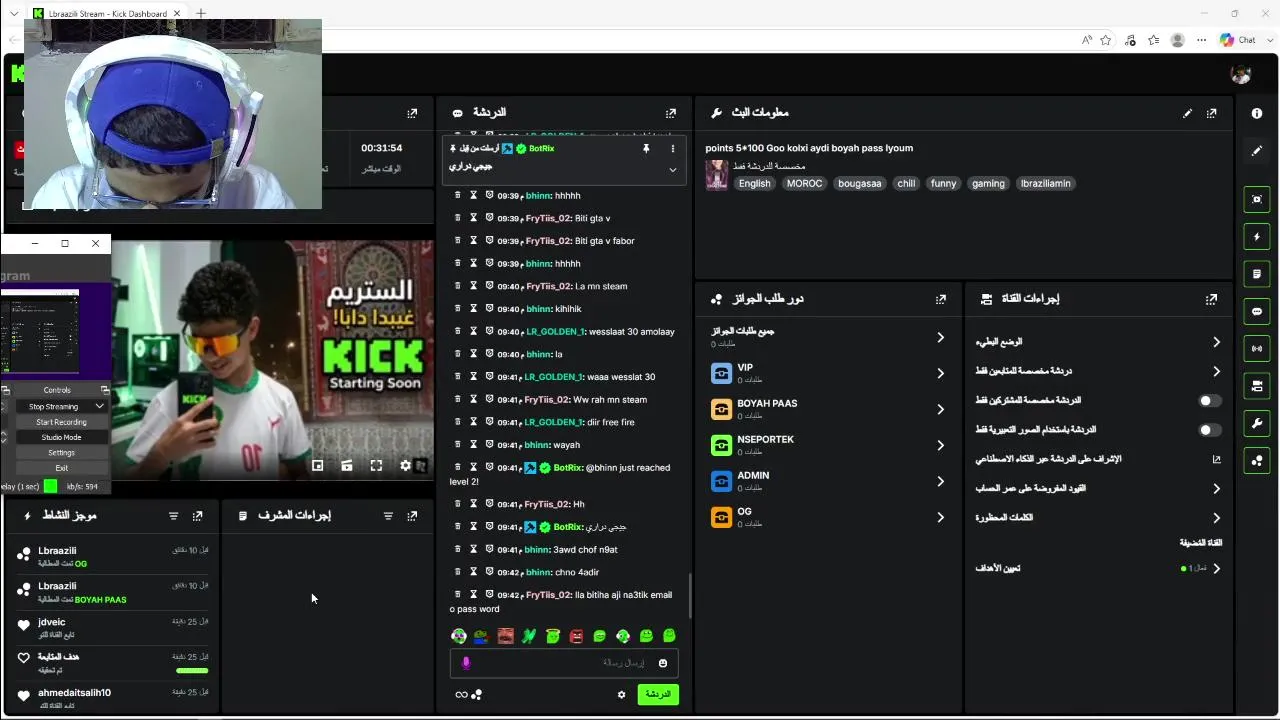Open Stop Streaming dropdown arrow in OBS
The width and height of the screenshot is (1280, 720).
click(100, 407)
